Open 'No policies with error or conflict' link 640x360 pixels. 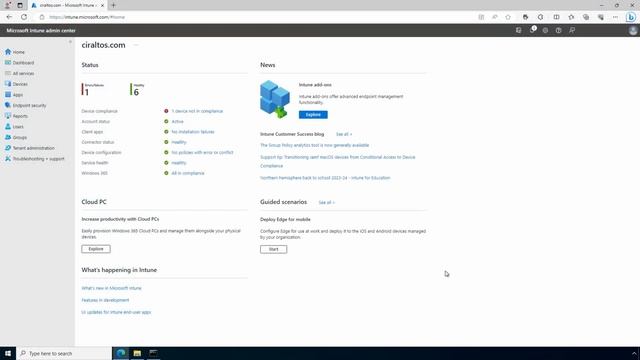[x=202, y=152]
